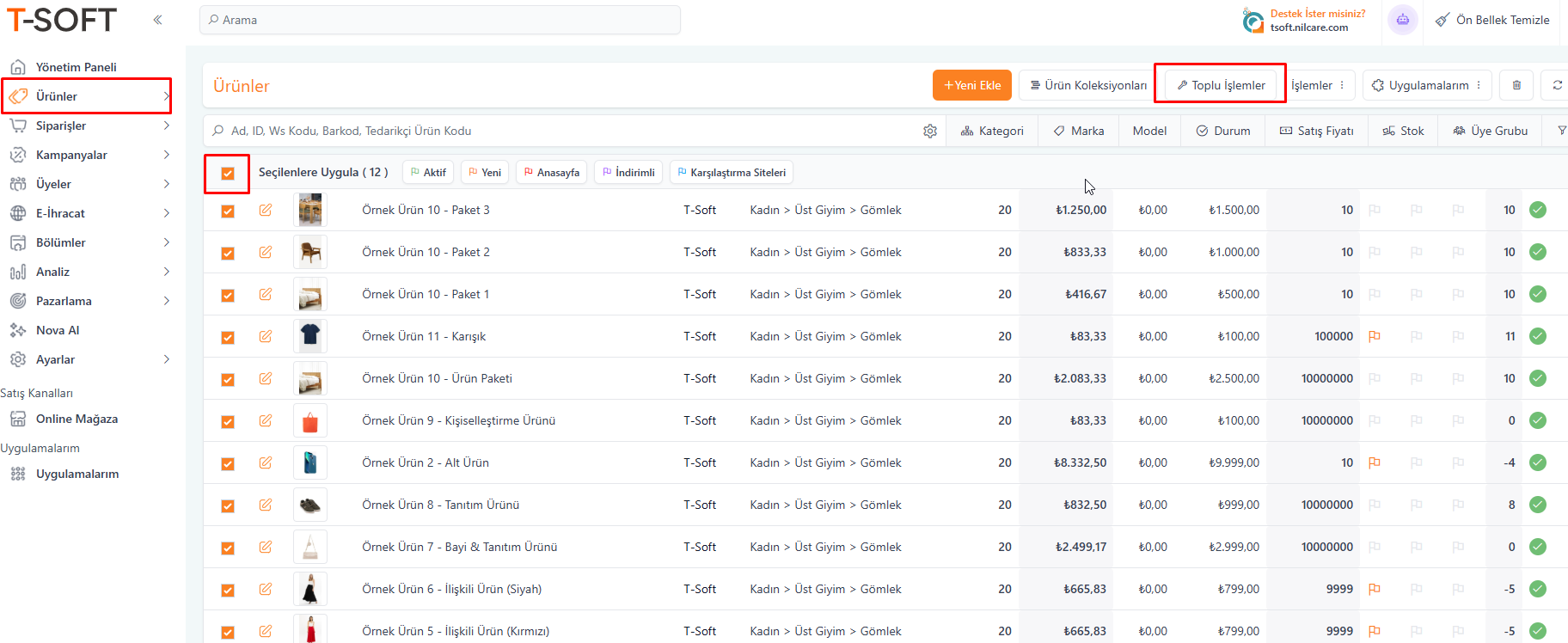This screenshot has height=643, width=1568.
Task: Collapse the sidebar with the double-chevron icon
Action: (157, 20)
